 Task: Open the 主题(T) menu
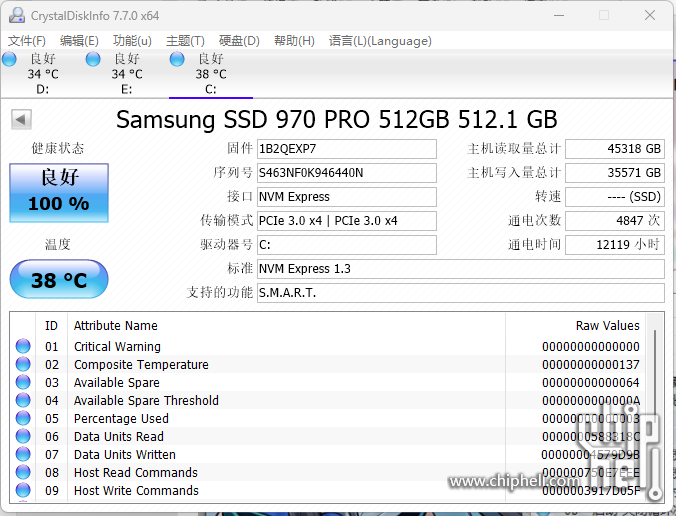185,41
